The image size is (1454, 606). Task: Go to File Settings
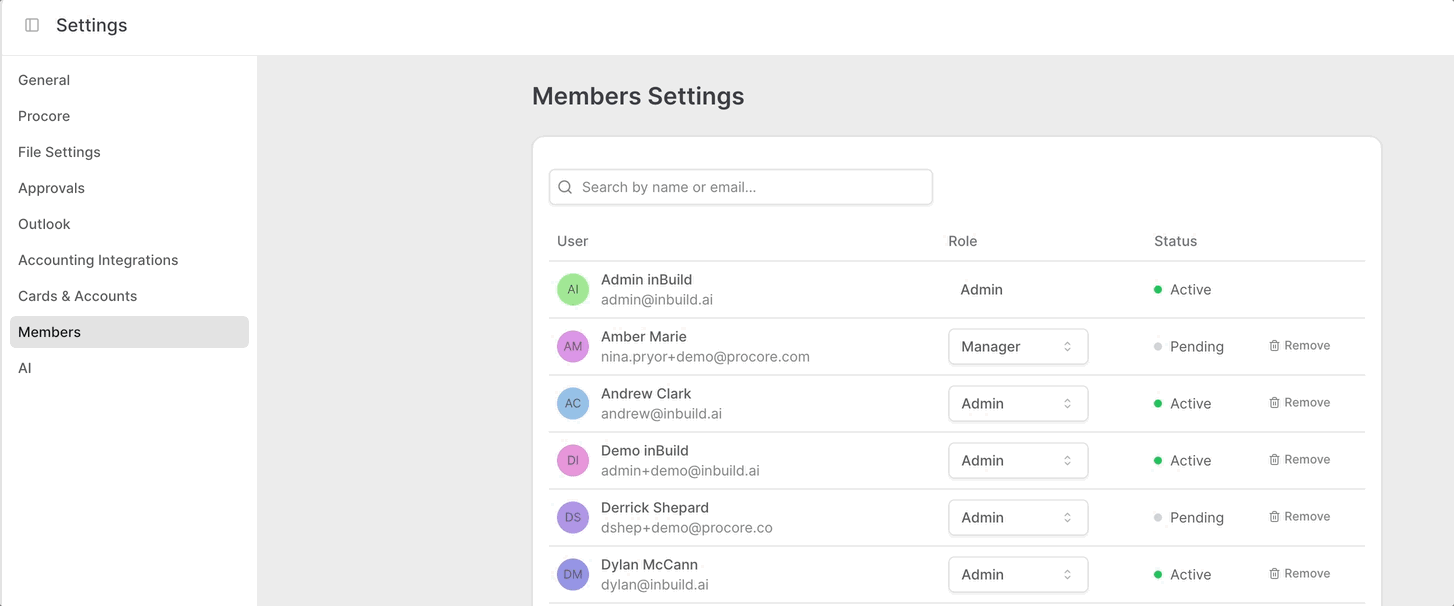129,152
